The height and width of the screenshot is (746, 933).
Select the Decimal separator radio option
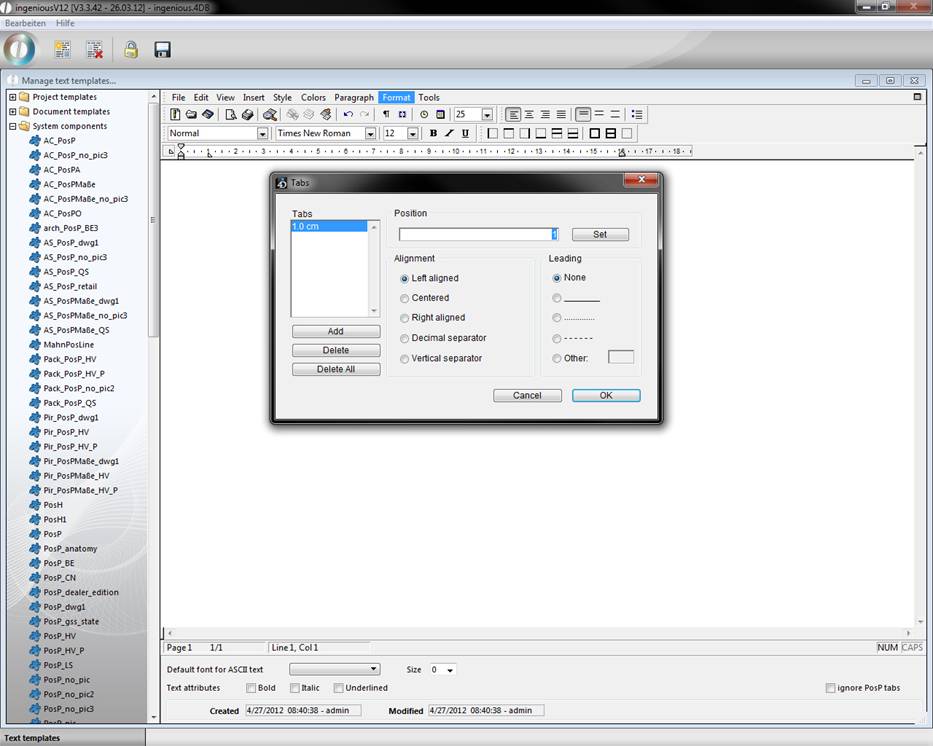[x=404, y=338]
